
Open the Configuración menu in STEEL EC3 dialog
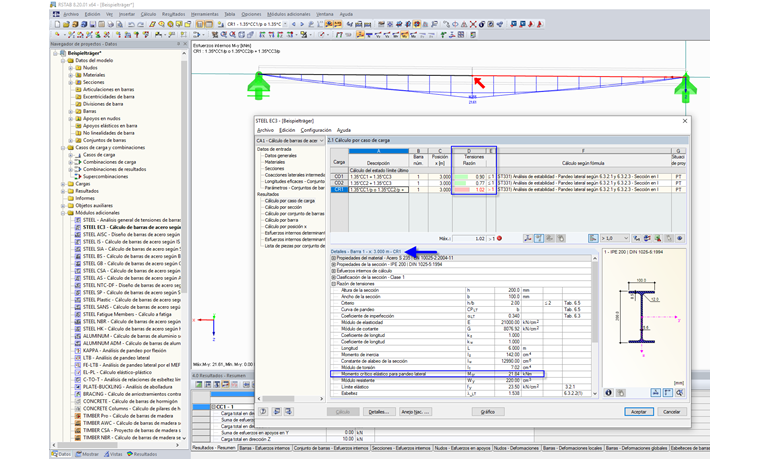[x=315, y=130]
